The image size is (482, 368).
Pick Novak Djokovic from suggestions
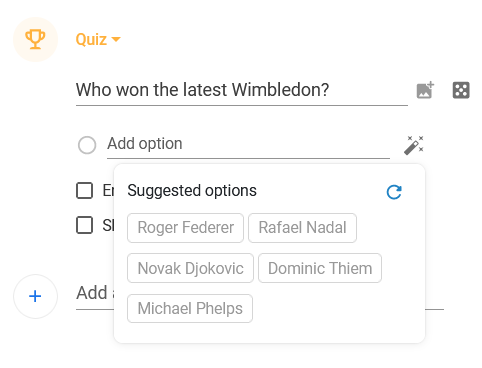point(190,268)
